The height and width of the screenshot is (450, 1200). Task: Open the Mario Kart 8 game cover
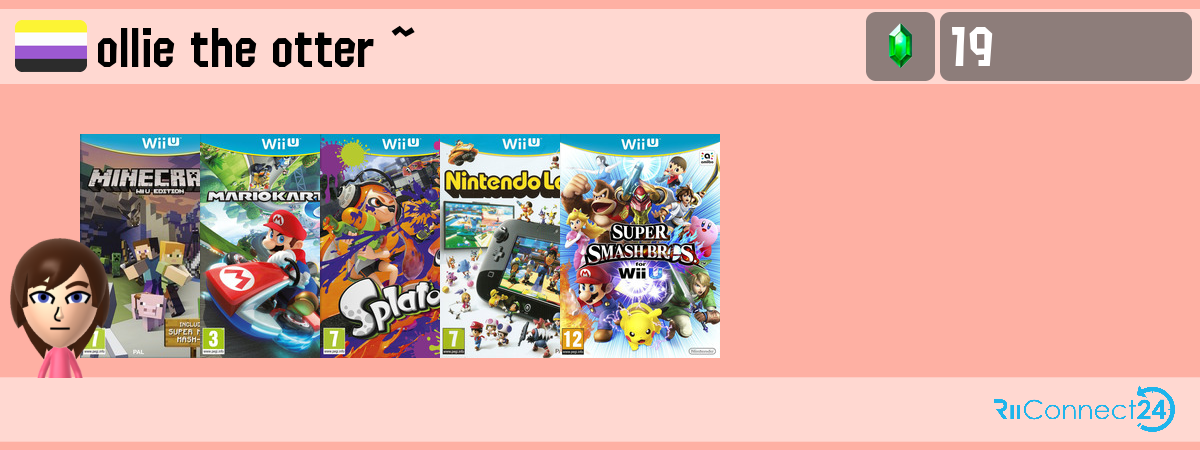pos(260,246)
